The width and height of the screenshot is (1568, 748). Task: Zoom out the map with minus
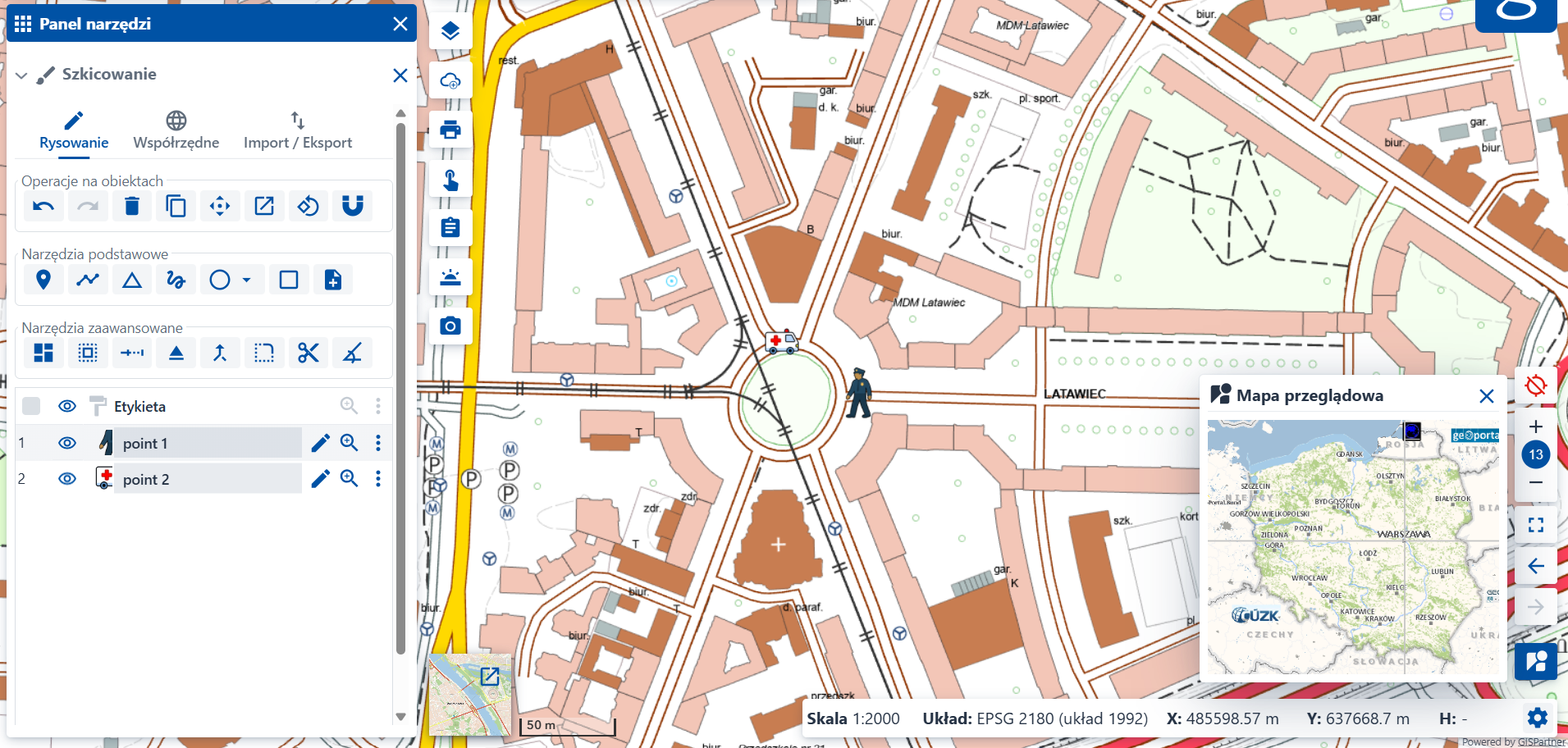pyautogui.click(x=1536, y=482)
